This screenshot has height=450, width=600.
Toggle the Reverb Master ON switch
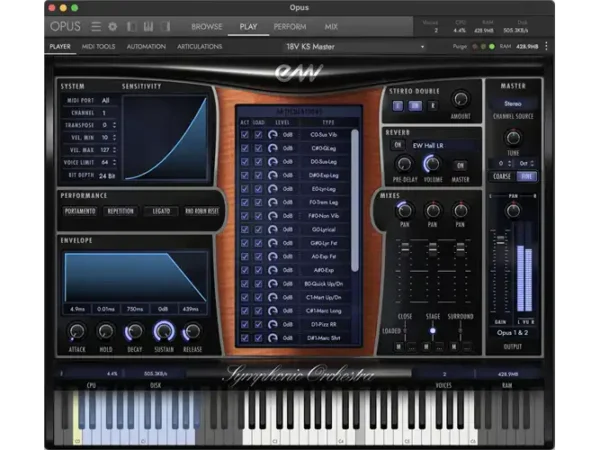(460, 165)
